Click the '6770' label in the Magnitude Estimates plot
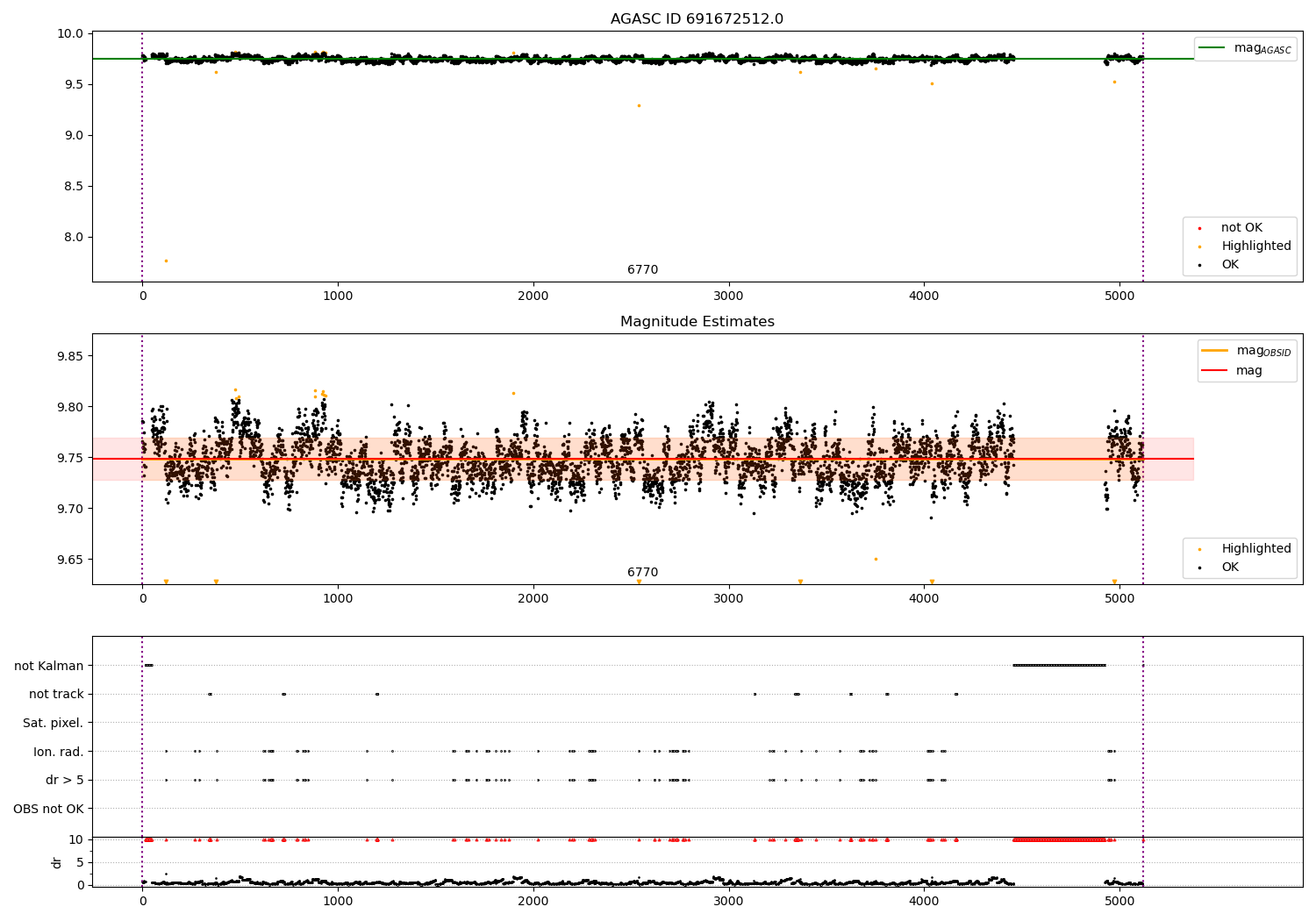Image resolution: width=1316 pixels, height=921 pixels. pyautogui.click(x=642, y=573)
